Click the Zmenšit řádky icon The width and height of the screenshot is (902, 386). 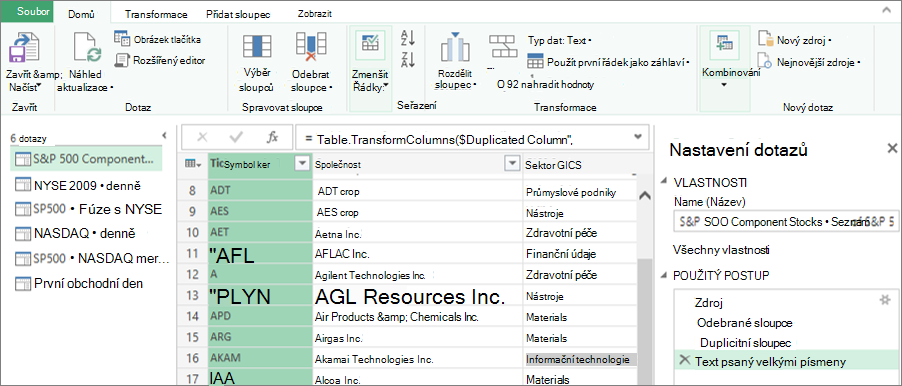[x=370, y=45]
